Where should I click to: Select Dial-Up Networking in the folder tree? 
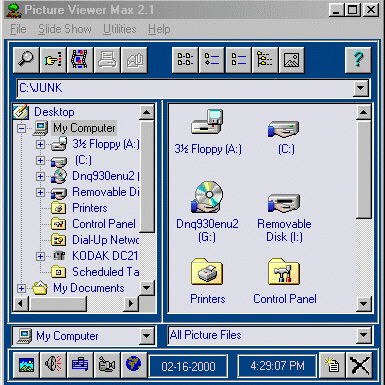(106, 240)
